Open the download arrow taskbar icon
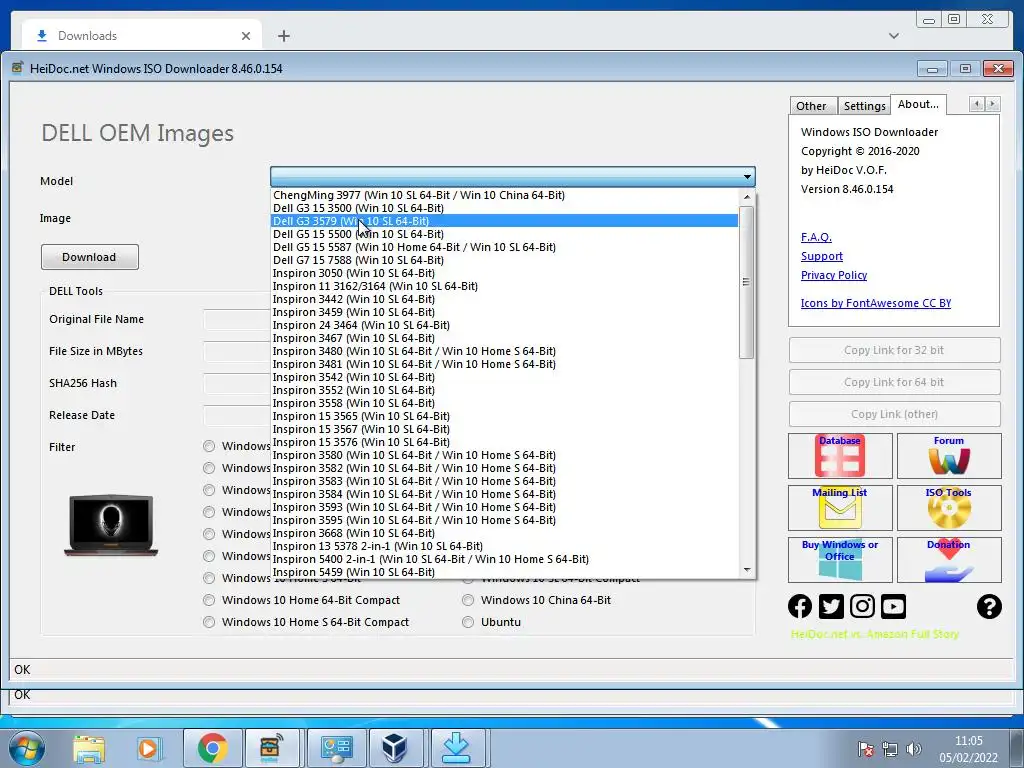The image size is (1024, 768). pyautogui.click(x=456, y=748)
